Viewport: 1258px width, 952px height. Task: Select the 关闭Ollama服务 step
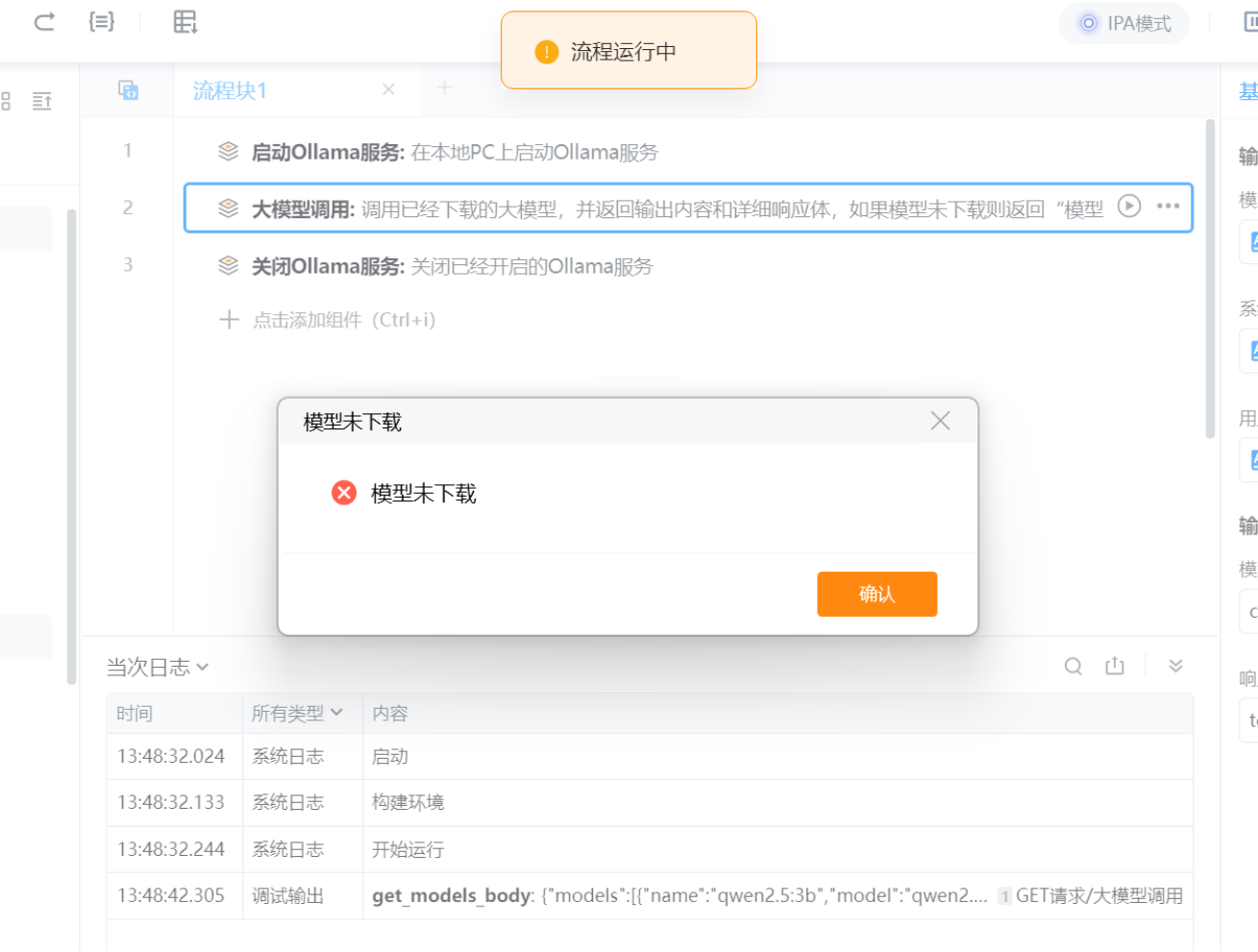tap(451, 266)
